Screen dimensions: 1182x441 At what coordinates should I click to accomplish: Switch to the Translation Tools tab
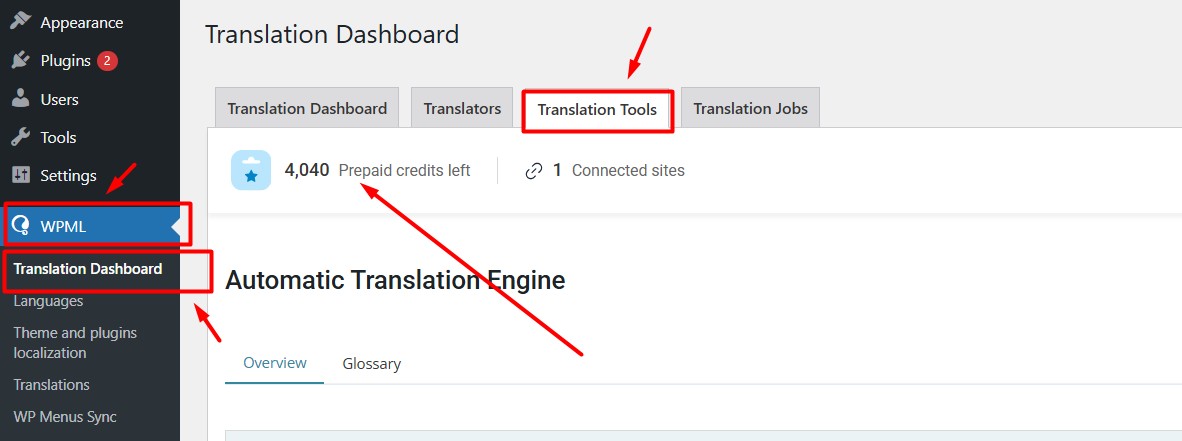coord(597,109)
